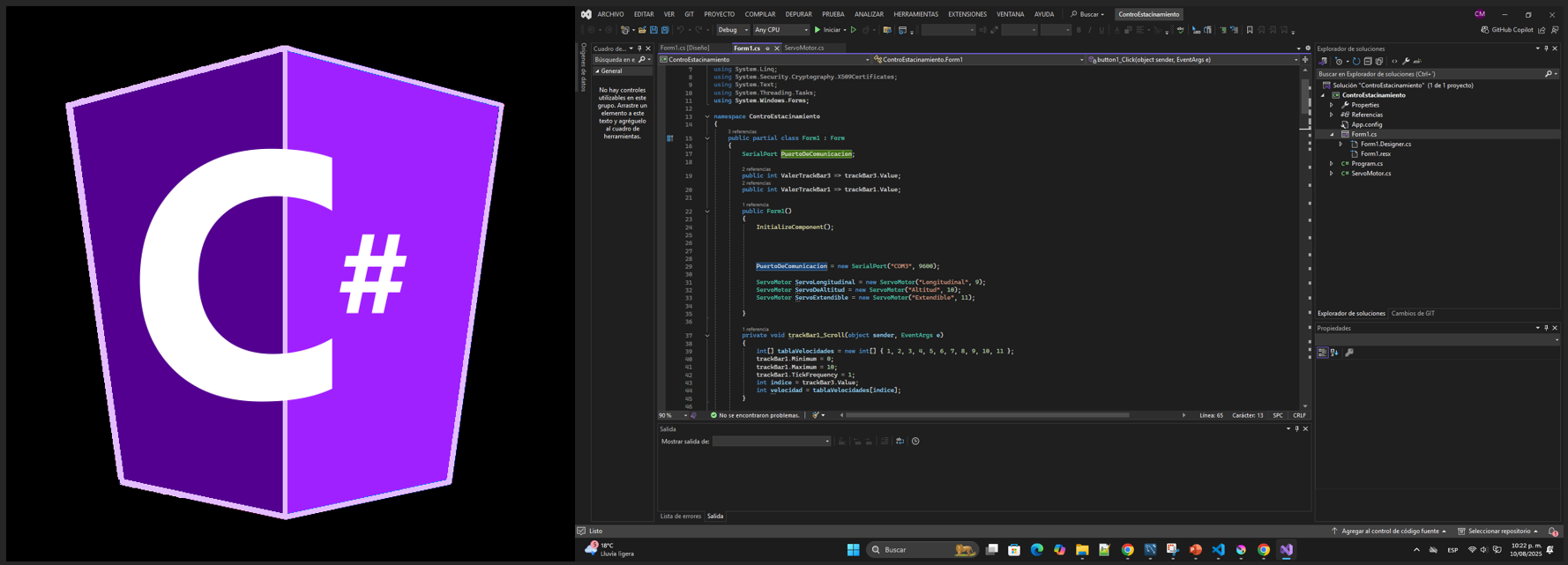Click the Buscar search box in title bar

[1087, 14]
